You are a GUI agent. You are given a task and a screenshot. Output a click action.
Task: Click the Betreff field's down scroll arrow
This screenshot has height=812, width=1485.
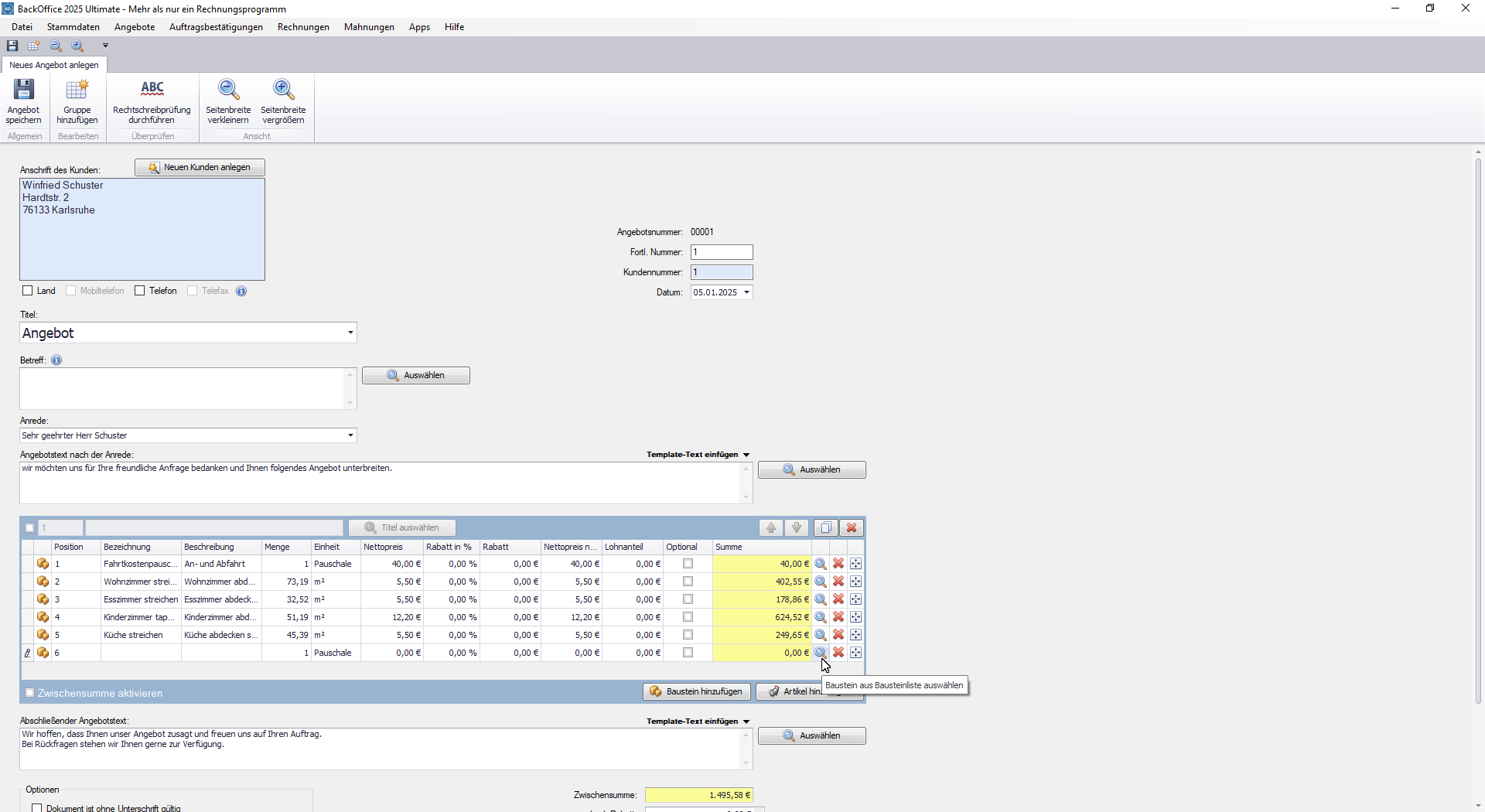coord(350,403)
